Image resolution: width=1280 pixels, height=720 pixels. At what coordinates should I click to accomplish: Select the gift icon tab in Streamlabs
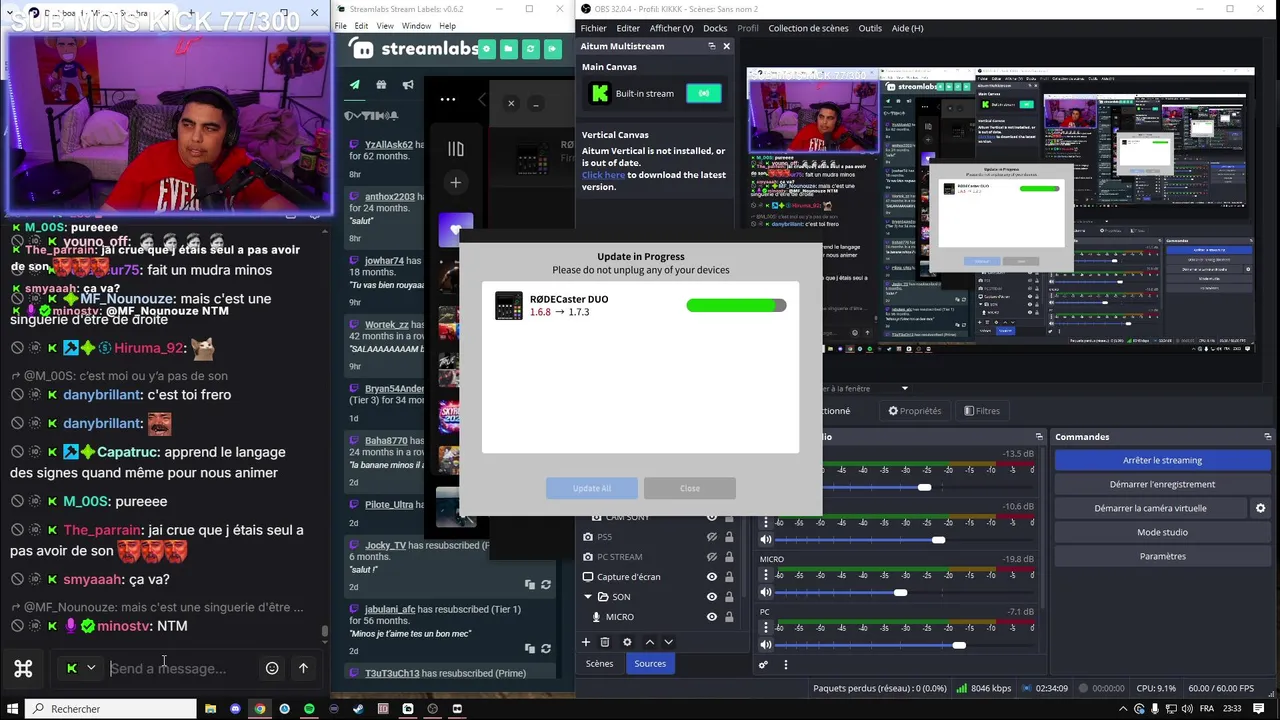point(381,85)
